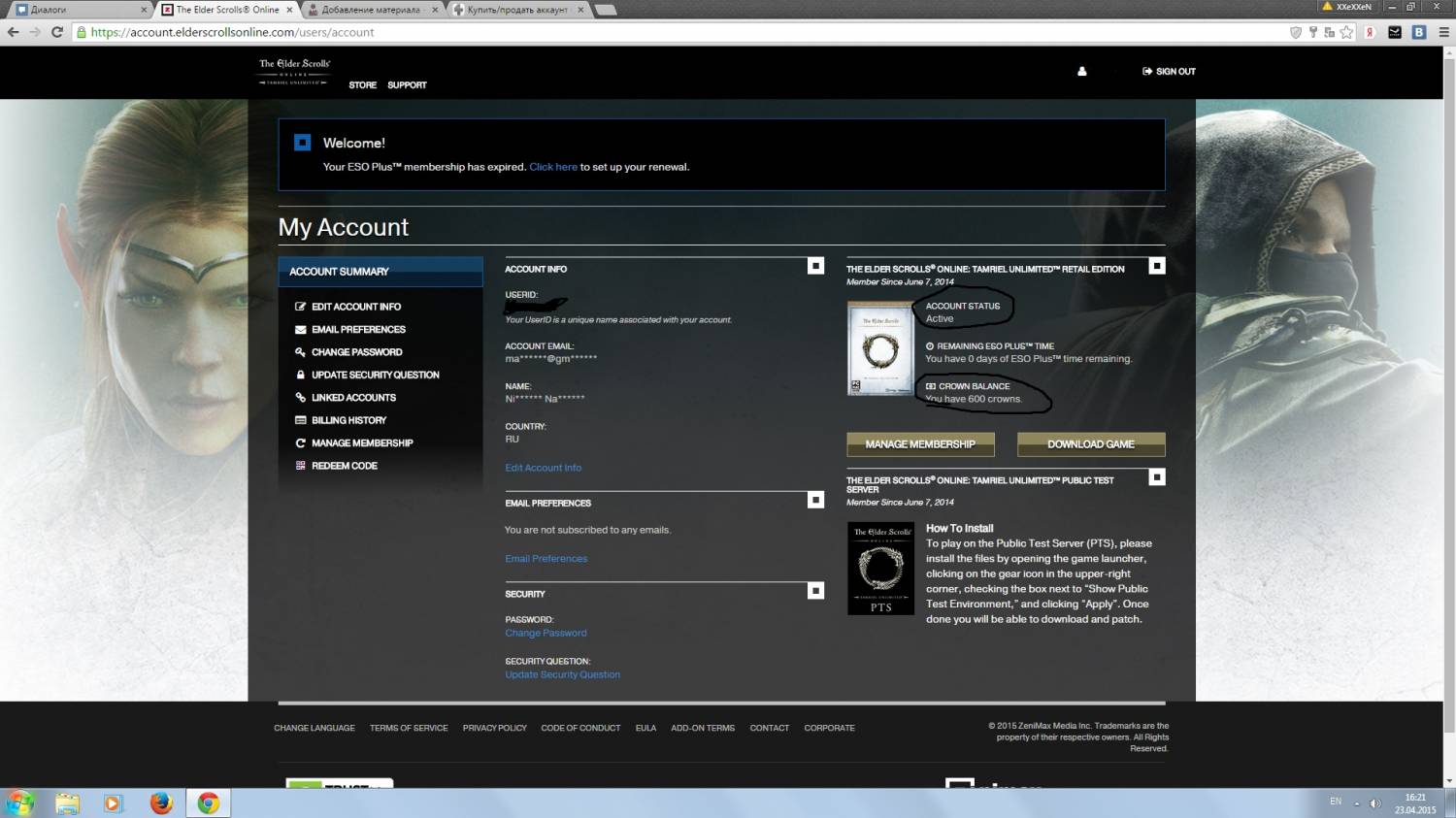Click the retail edition game box thumbnail
The width and height of the screenshot is (1456, 818).
[880, 348]
